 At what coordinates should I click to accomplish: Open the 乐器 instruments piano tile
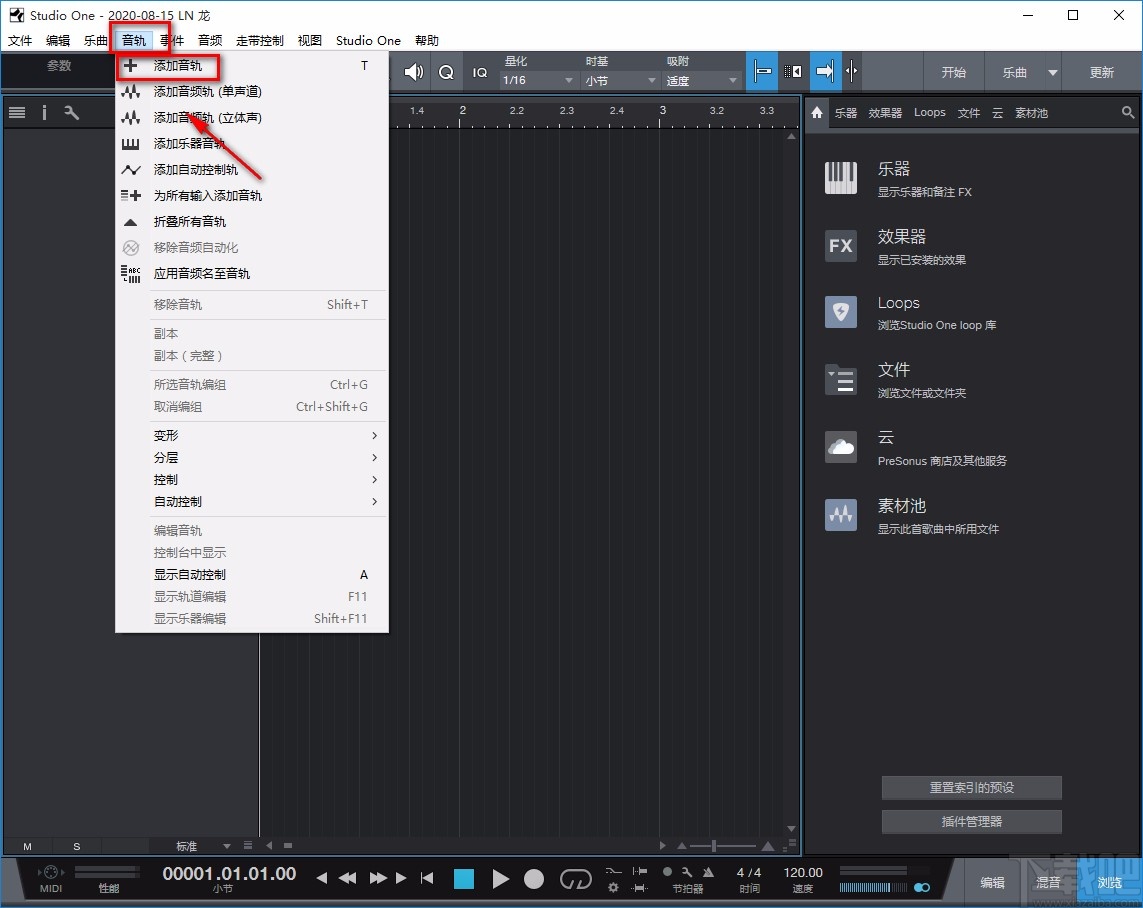tap(840, 178)
